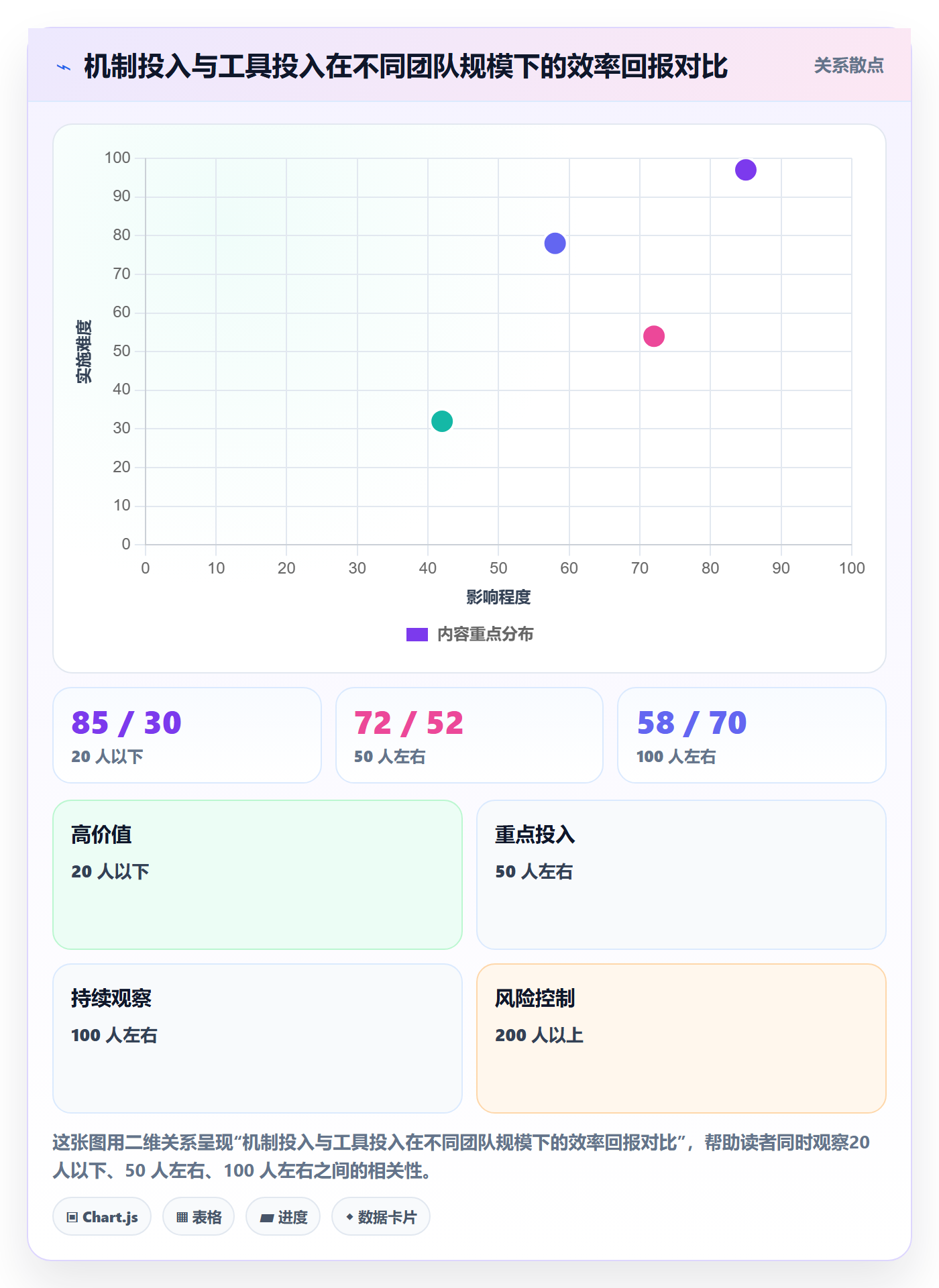This screenshot has height=1288, width=939.
Task: Select the teal scatter point at impact 42
Action: pyautogui.click(x=442, y=421)
